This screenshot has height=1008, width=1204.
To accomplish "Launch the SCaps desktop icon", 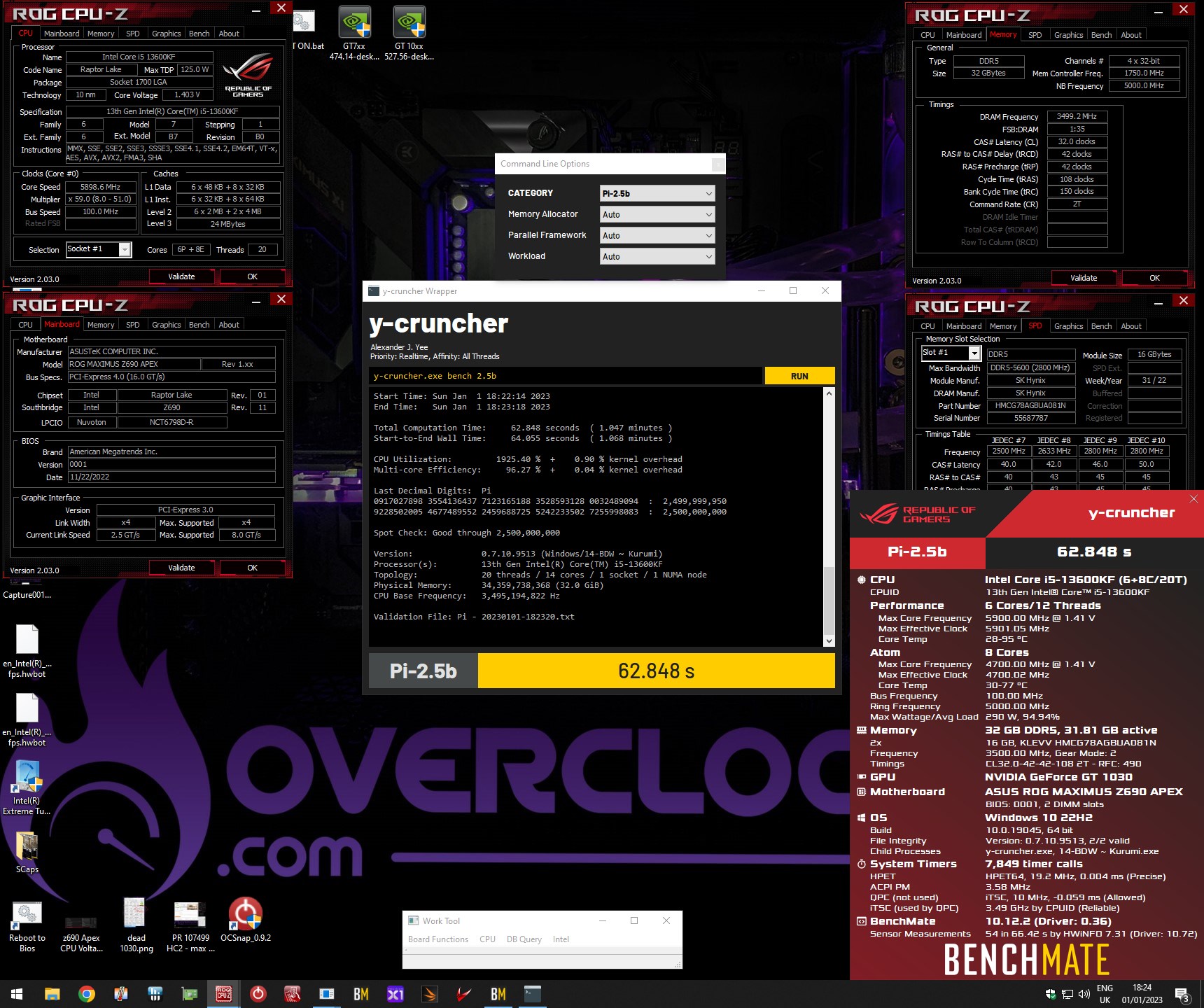I will click(x=27, y=852).
